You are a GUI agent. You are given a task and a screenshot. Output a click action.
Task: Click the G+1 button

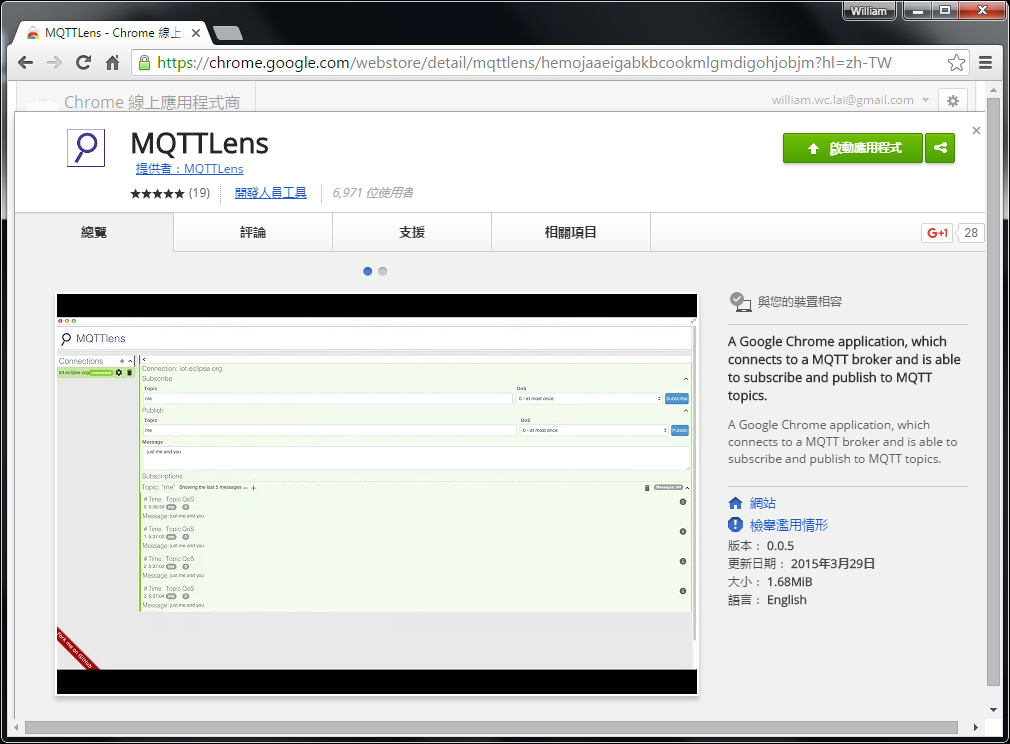click(937, 233)
